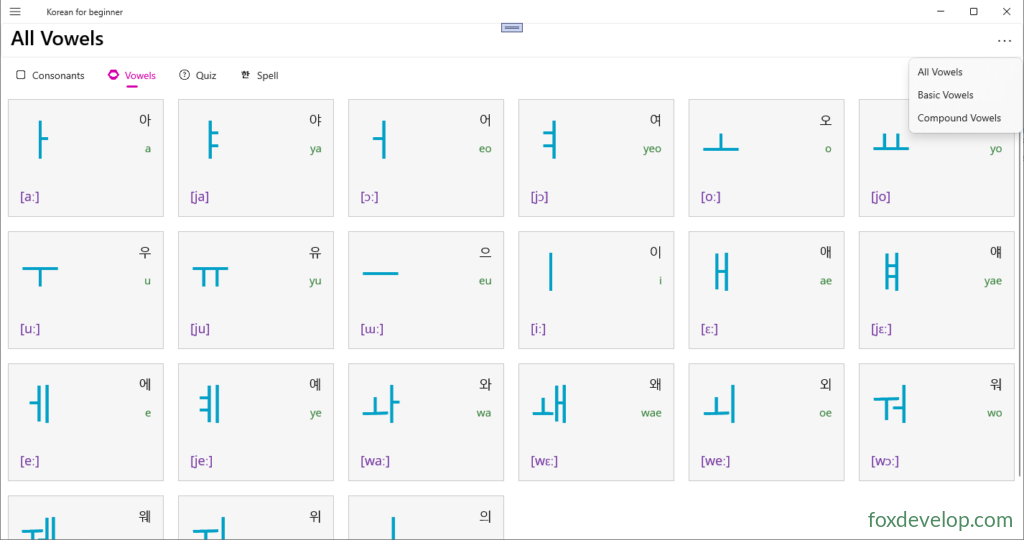The image size is (1024, 540).
Task: Click the question mark Quiz icon
Action: [184, 74]
